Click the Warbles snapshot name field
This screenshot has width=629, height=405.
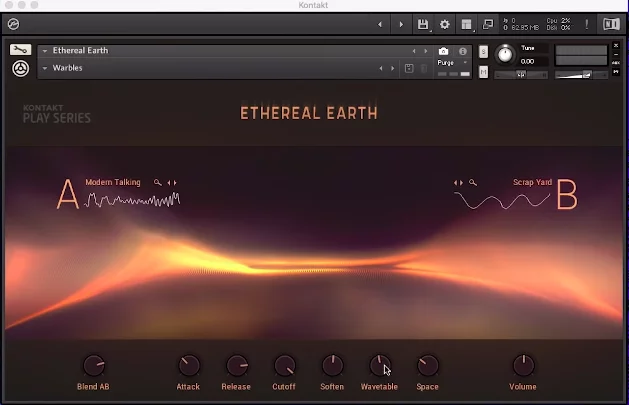click(x=67, y=68)
